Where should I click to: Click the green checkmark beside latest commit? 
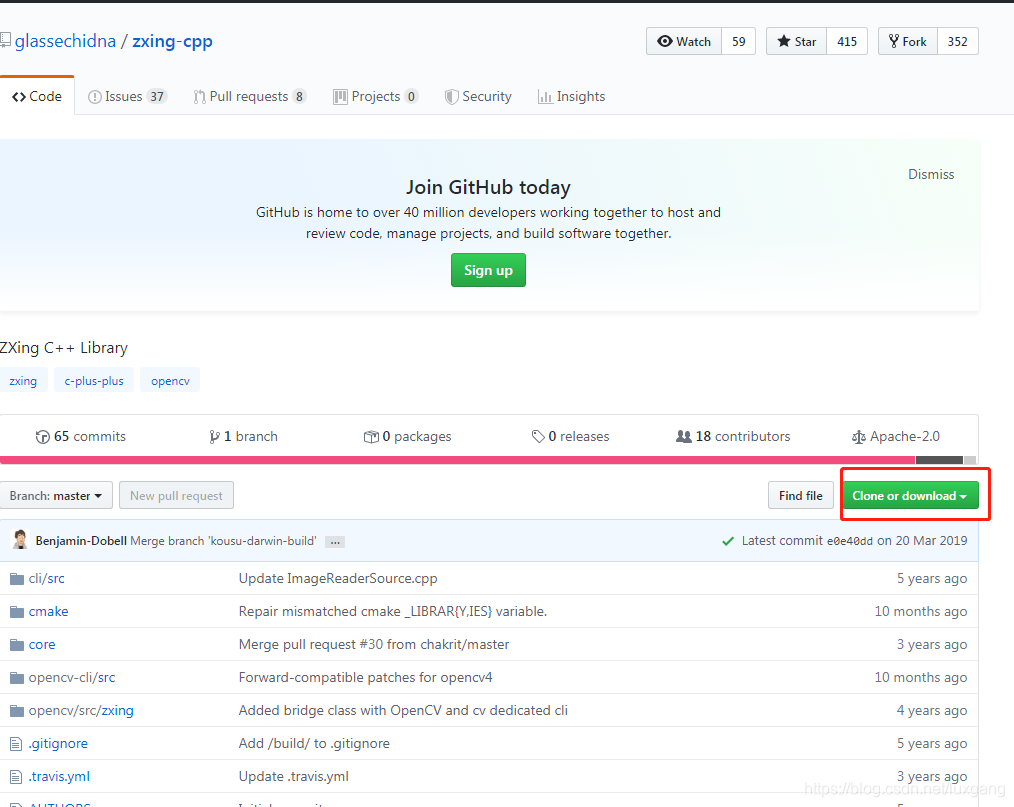click(x=728, y=540)
